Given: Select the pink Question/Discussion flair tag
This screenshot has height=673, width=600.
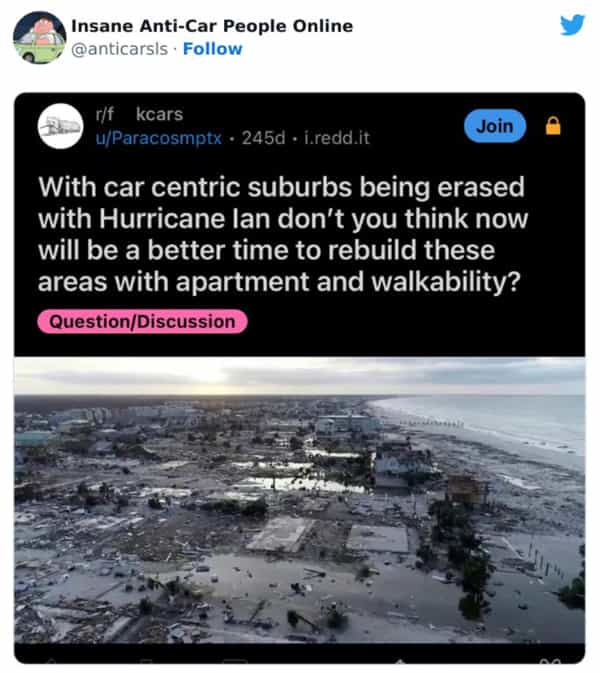Looking at the screenshot, I should tap(142, 321).
